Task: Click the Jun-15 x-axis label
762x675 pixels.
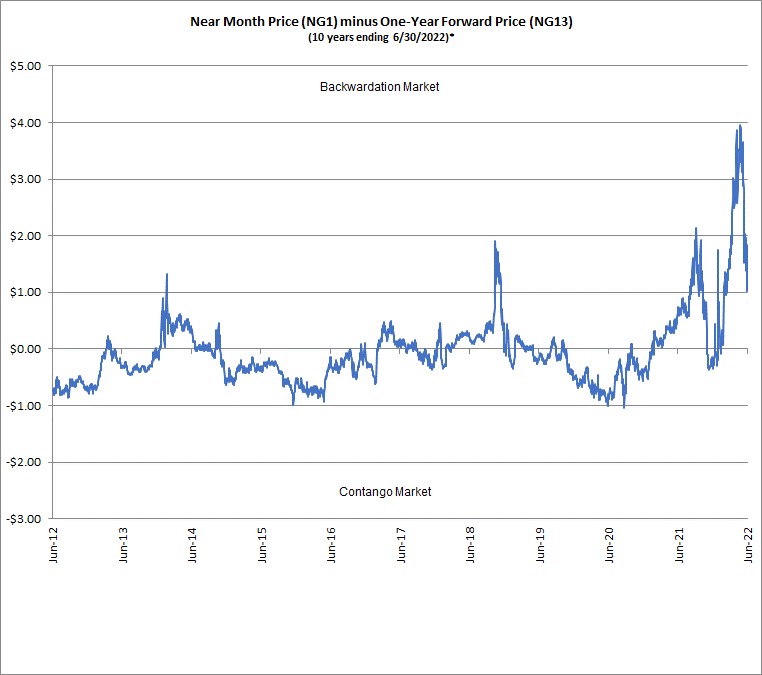Action: (261, 545)
